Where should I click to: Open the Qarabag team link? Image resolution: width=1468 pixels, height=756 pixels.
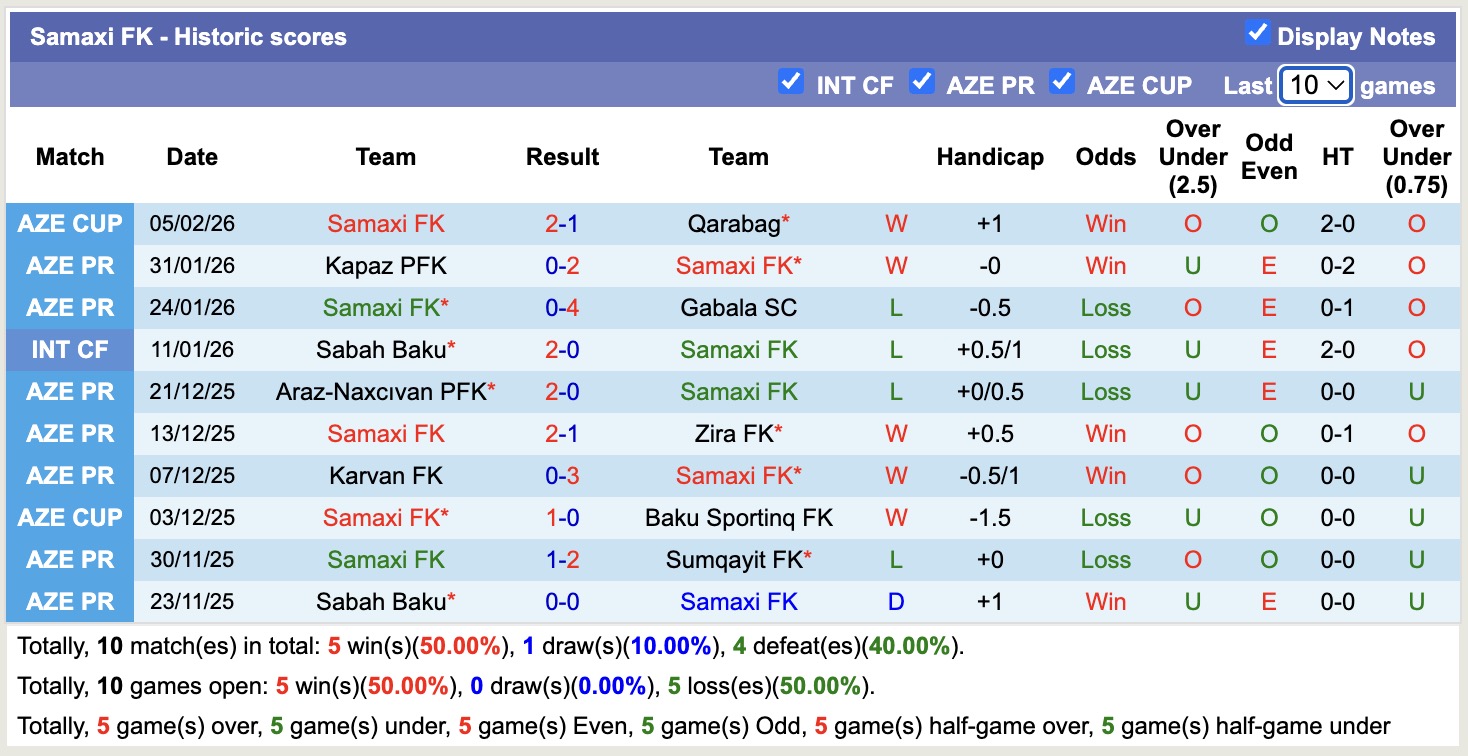pyautogui.click(x=734, y=224)
